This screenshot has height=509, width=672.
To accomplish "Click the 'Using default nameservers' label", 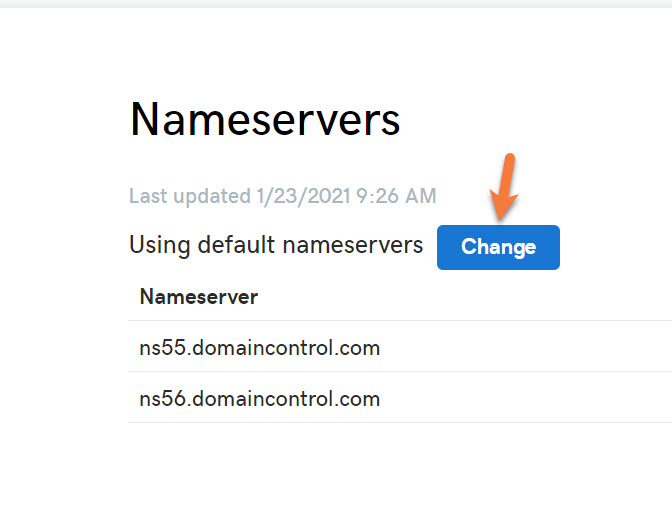I will pos(276,245).
